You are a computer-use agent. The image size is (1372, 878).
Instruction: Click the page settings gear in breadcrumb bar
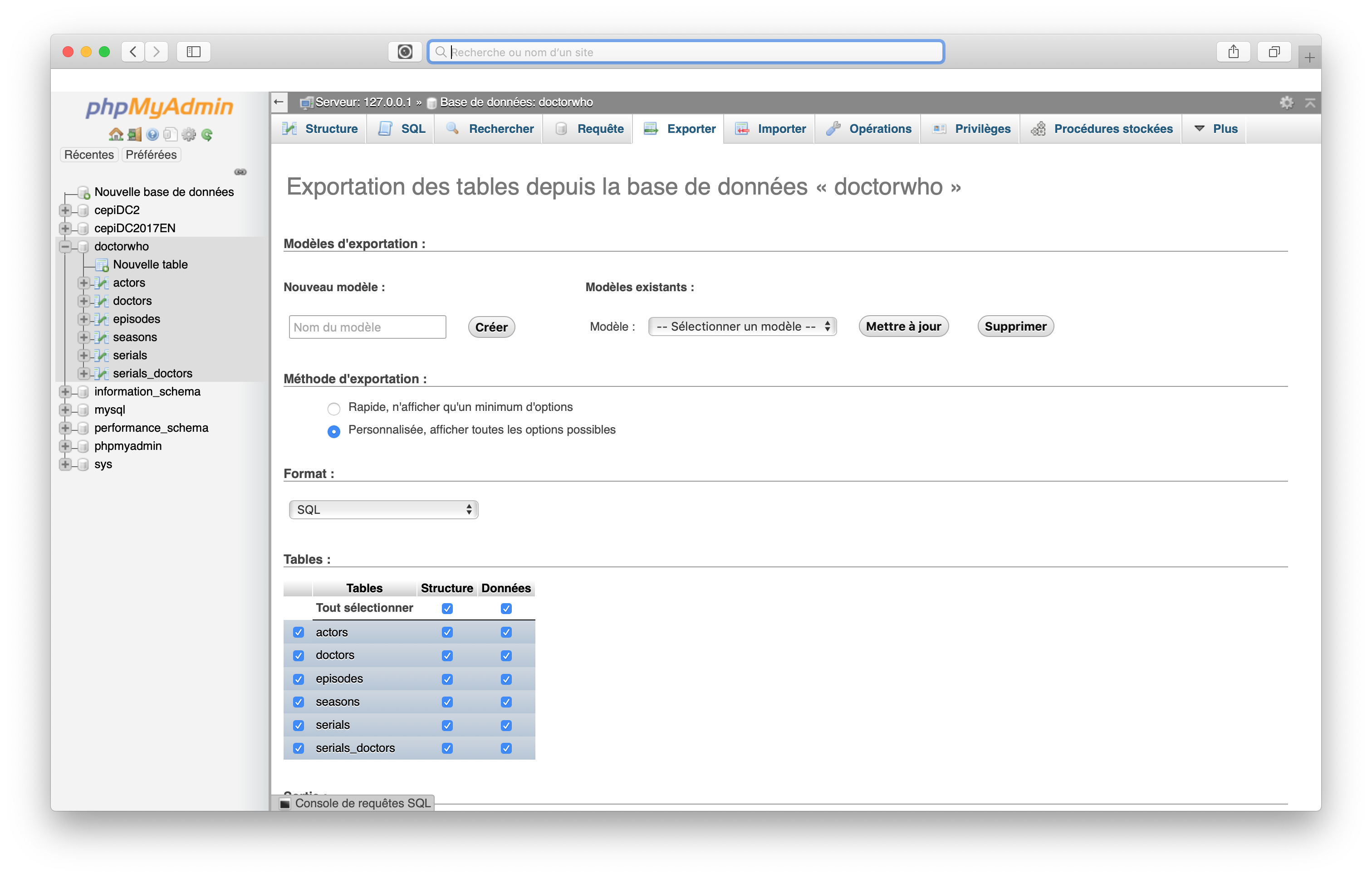(x=1286, y=102)
